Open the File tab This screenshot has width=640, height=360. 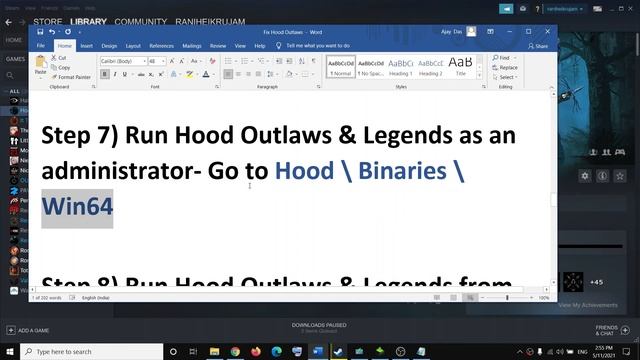coord(40,46)
